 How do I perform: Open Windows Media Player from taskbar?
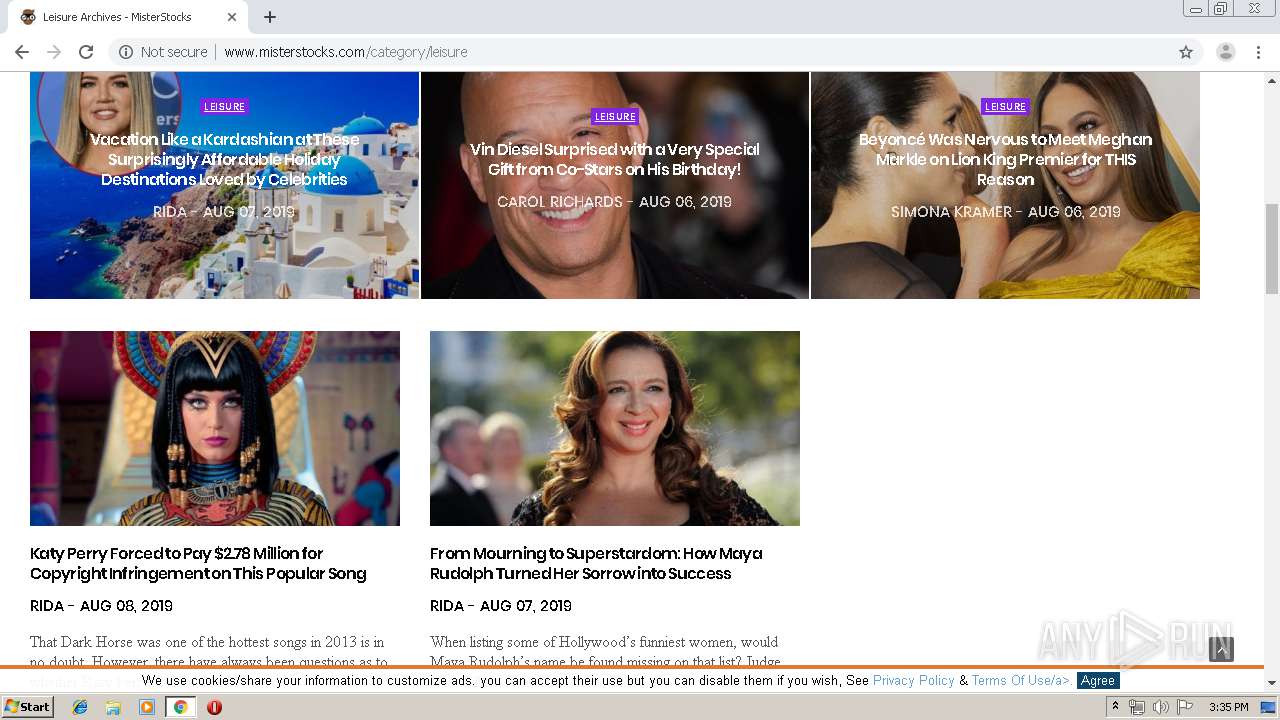147,707
